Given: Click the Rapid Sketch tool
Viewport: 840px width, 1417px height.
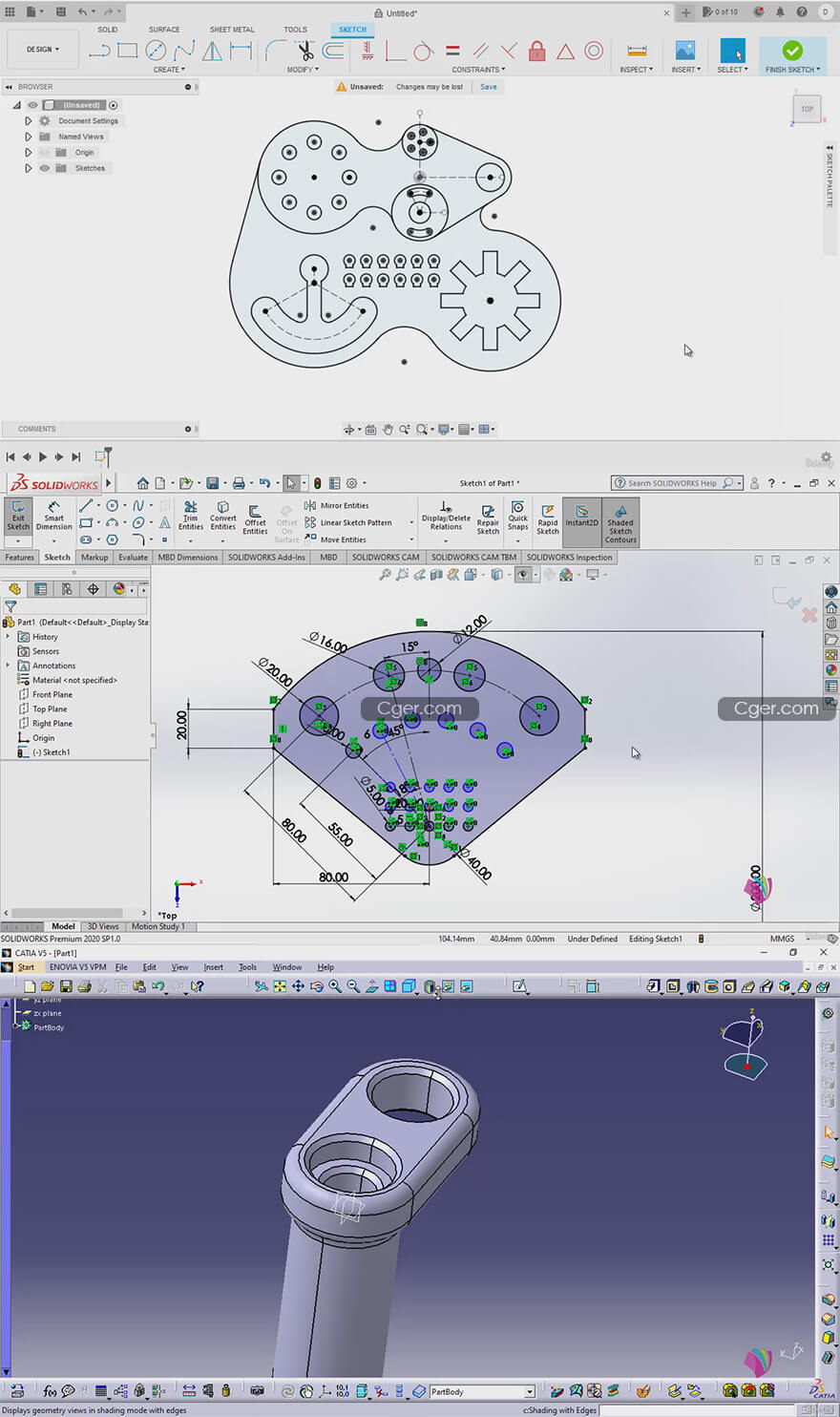Looking at the screenshot, I should click(x=548, y=518).
